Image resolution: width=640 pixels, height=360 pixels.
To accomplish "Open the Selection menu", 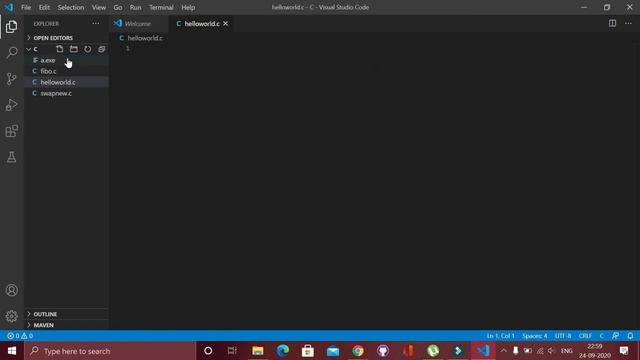I will [71, 7].
